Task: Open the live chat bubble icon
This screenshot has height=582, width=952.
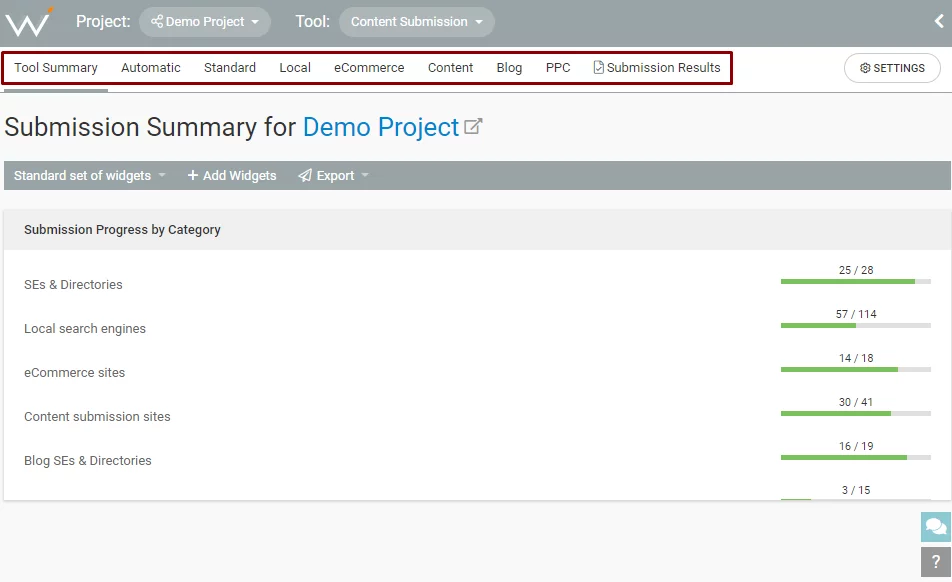Action: [x=936, y=526]
